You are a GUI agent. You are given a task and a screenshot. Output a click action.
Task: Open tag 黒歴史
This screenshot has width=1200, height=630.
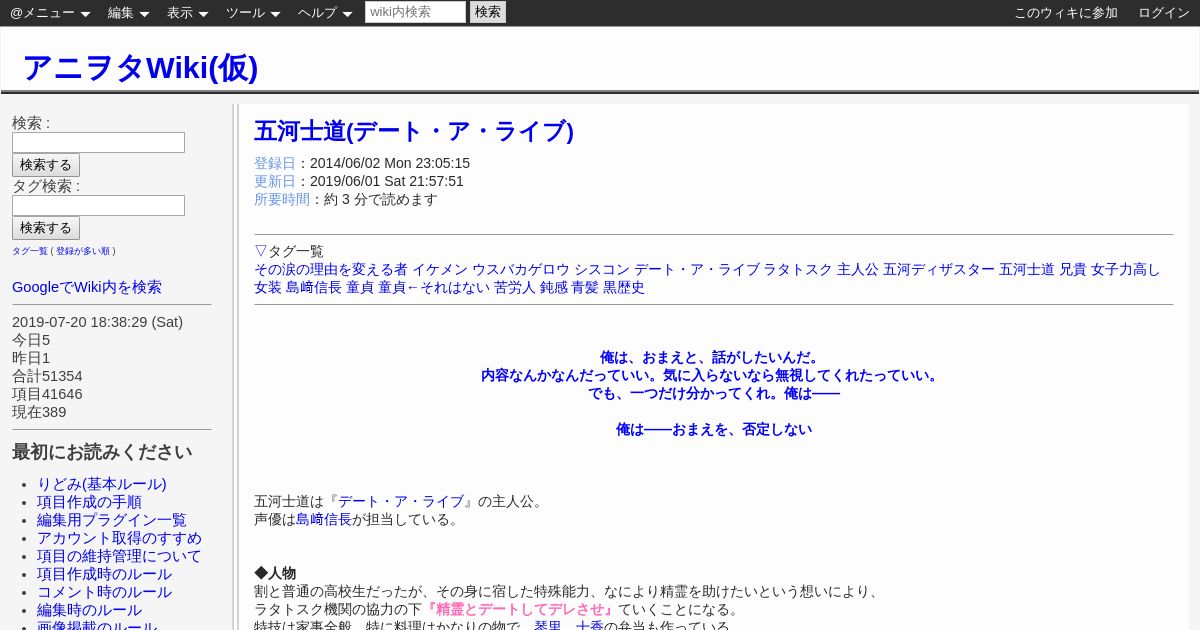[x=624, y=287]
